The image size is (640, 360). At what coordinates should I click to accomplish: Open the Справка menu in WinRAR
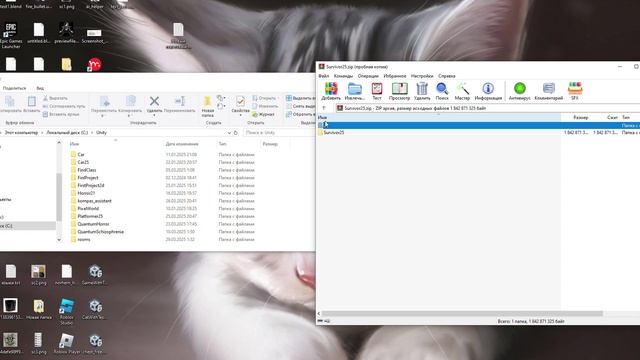click(x=447, y=76)
